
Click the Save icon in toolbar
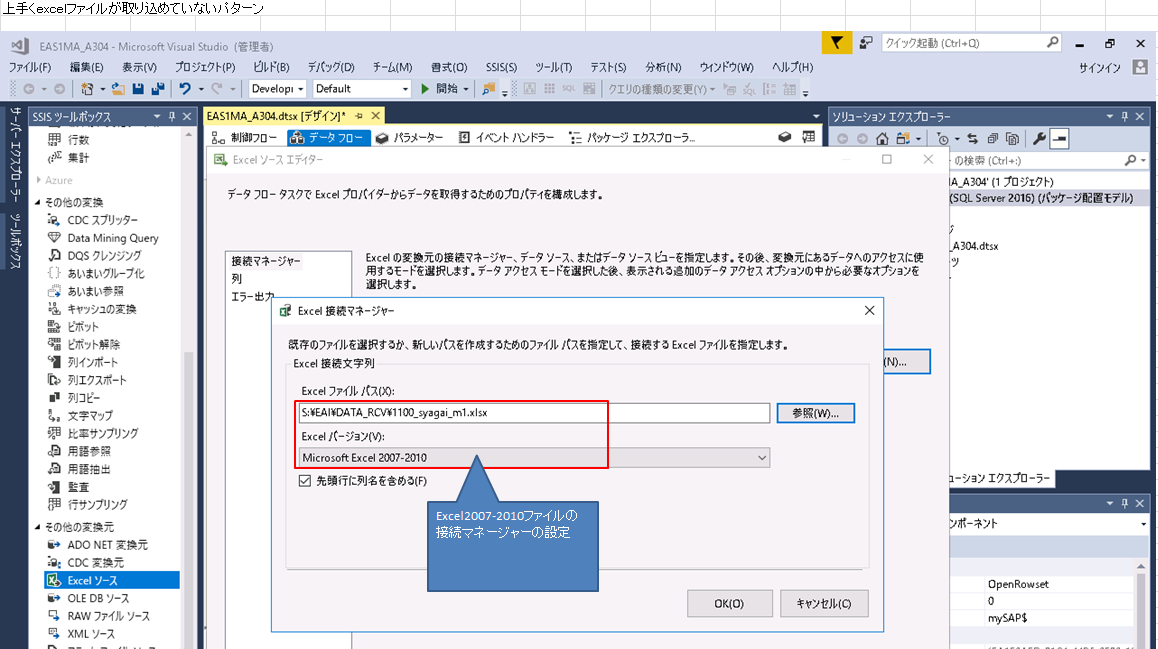click(138, 89)
